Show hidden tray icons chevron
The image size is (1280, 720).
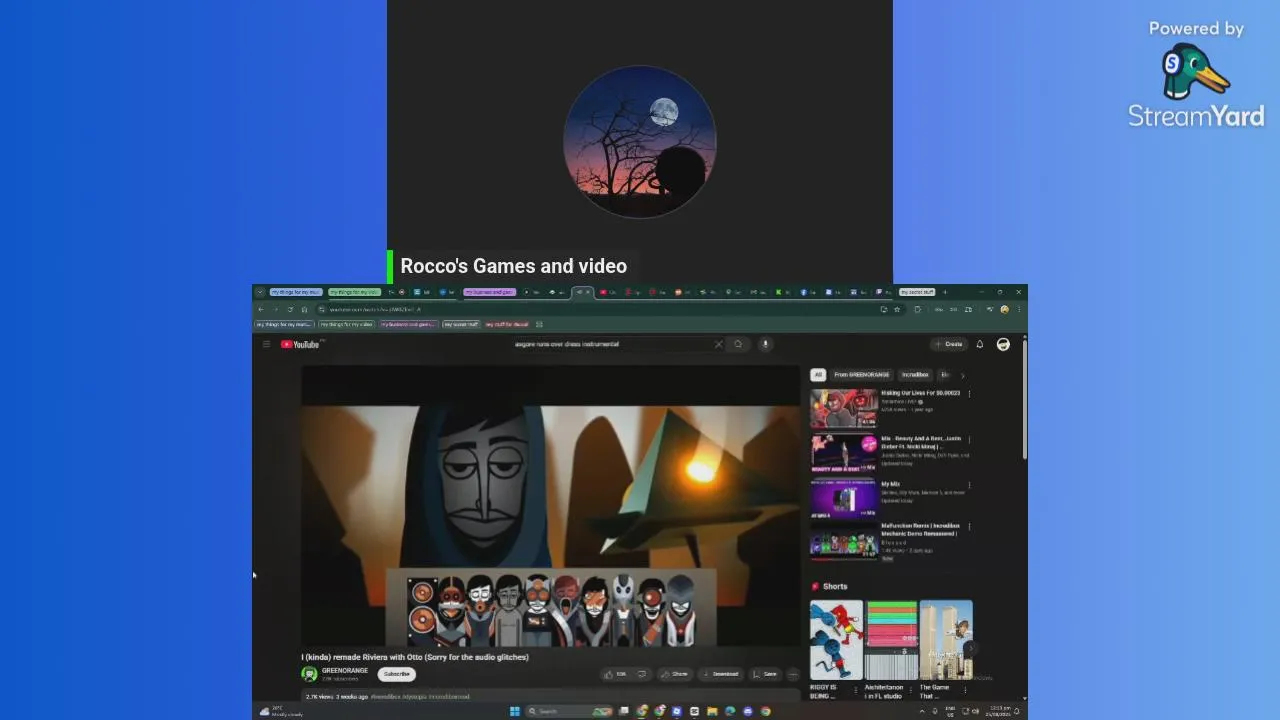(x=922, y=711)
